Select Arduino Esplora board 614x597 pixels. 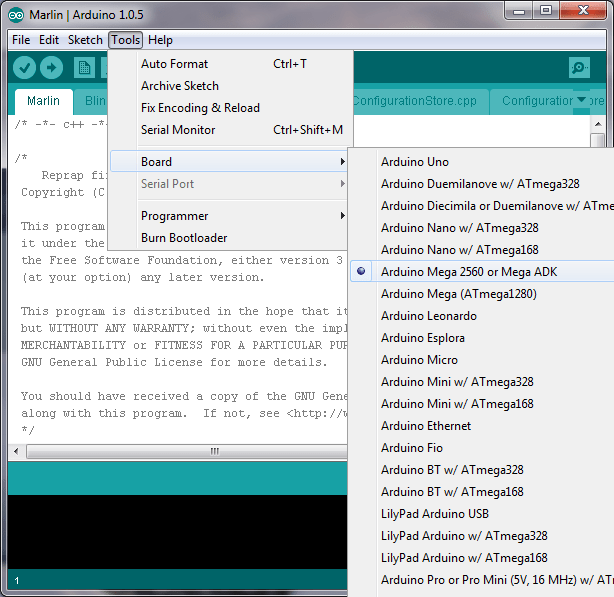[482, 337]
